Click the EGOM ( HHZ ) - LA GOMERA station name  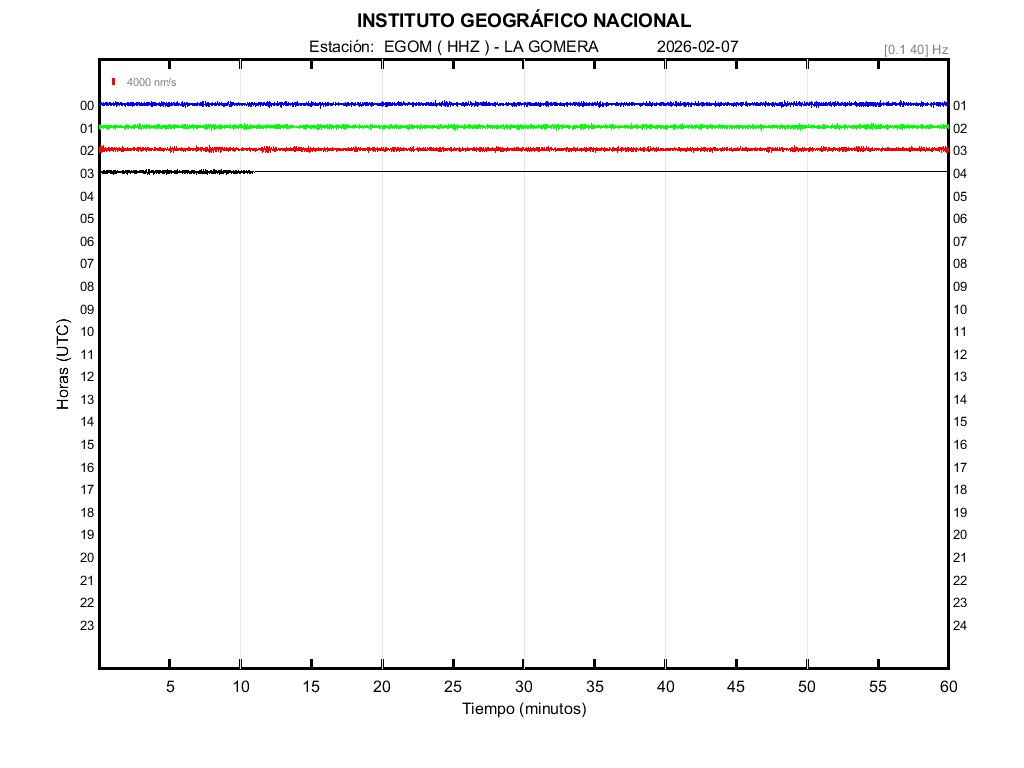pos(491,47)
